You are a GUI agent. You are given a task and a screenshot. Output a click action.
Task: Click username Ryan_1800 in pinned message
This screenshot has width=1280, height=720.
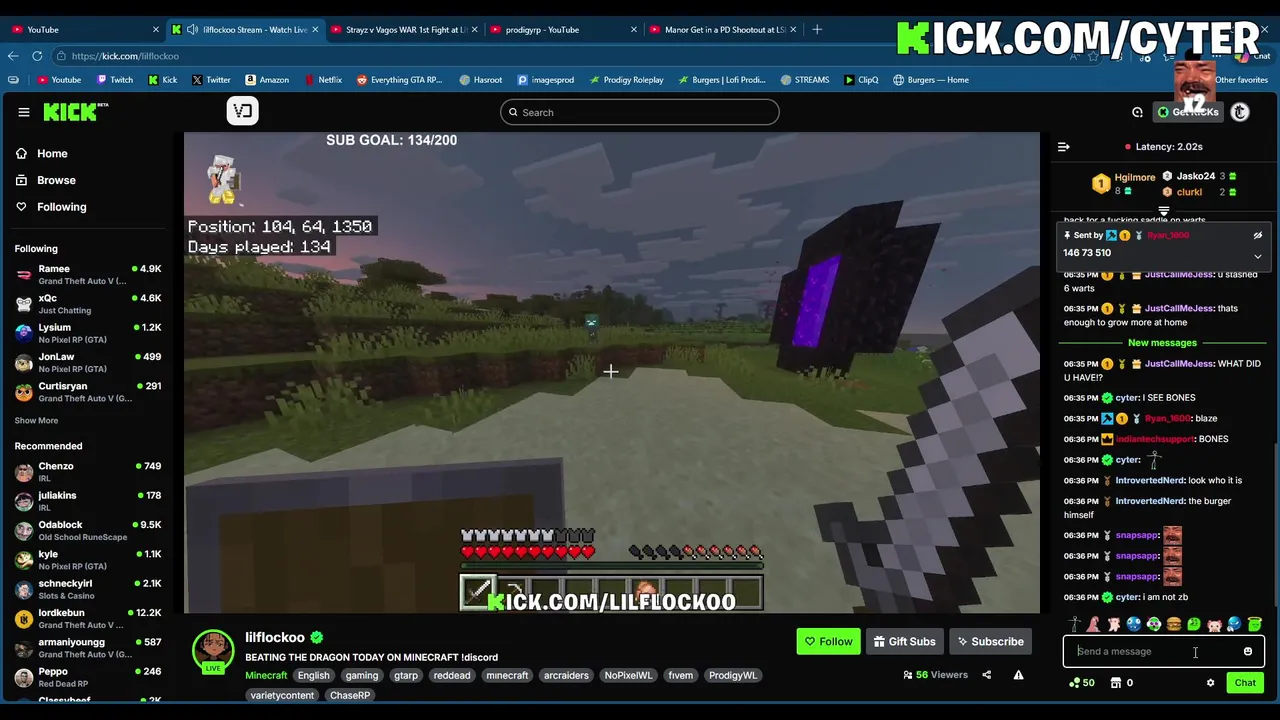[1168, 235]
